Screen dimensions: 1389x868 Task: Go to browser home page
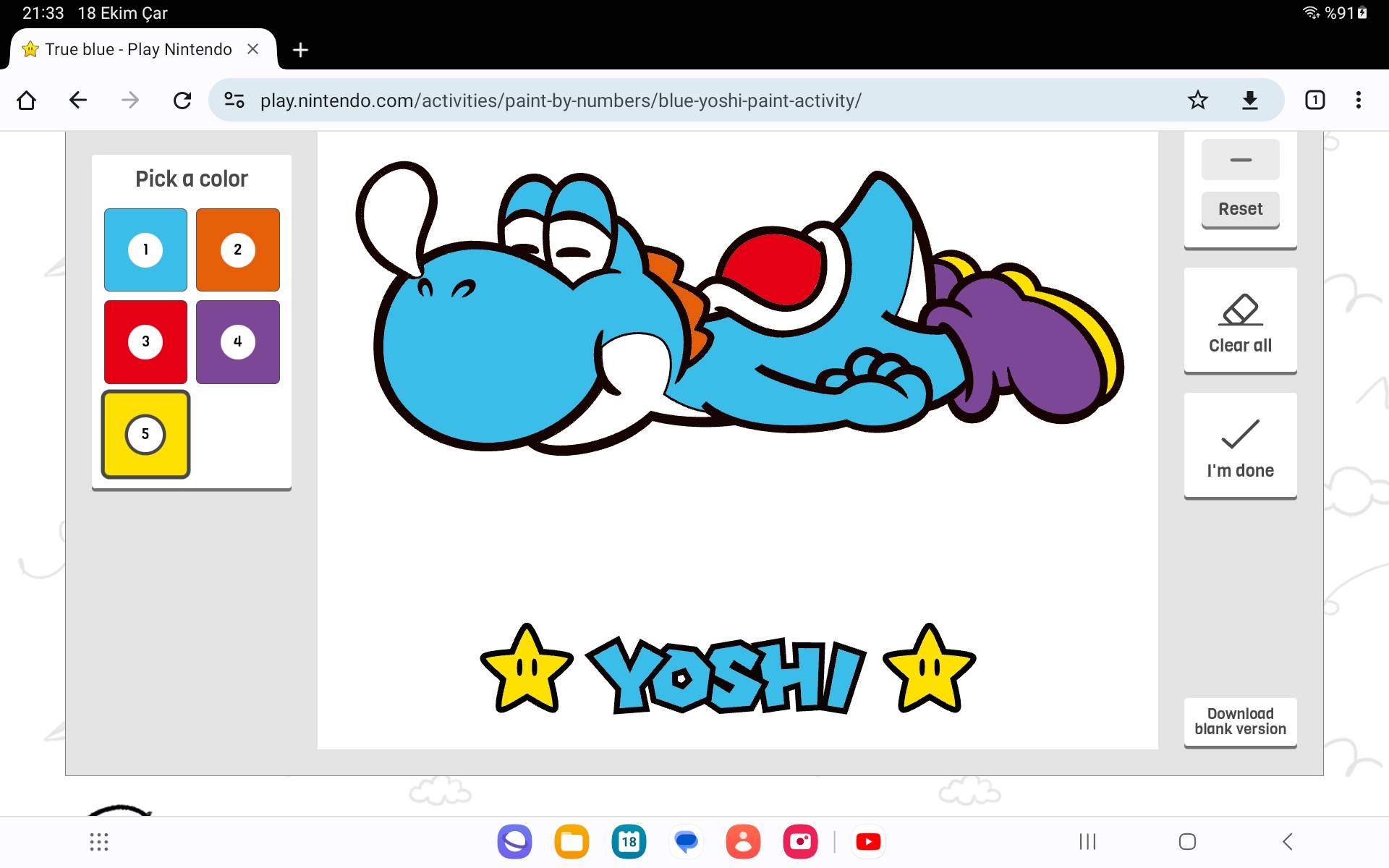27,100
